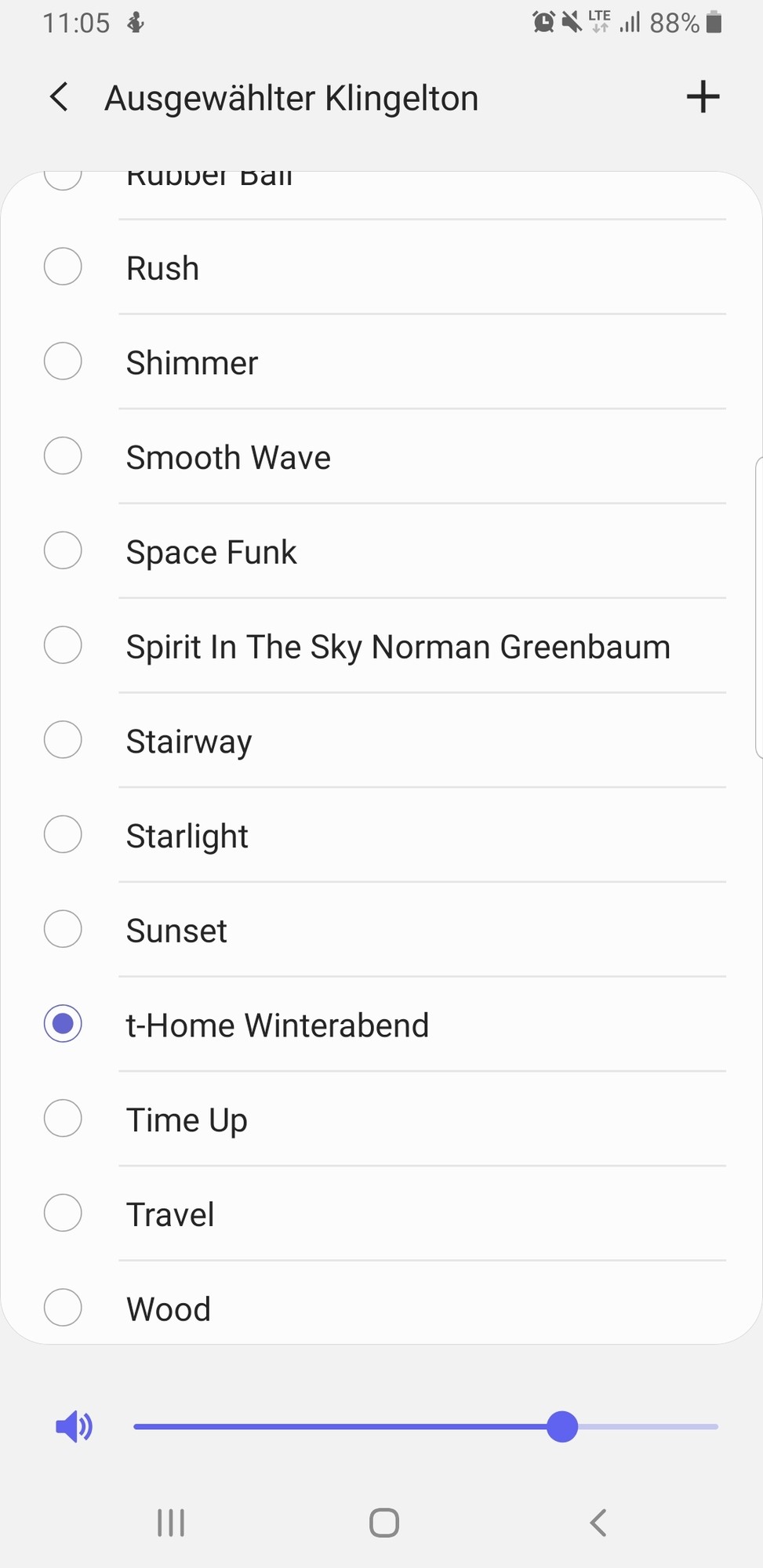Select the Time Up ringtone
Image resolution: width=763 pixels, height=1568 pixels.
pyautogui.click(x=381, y=1119)
